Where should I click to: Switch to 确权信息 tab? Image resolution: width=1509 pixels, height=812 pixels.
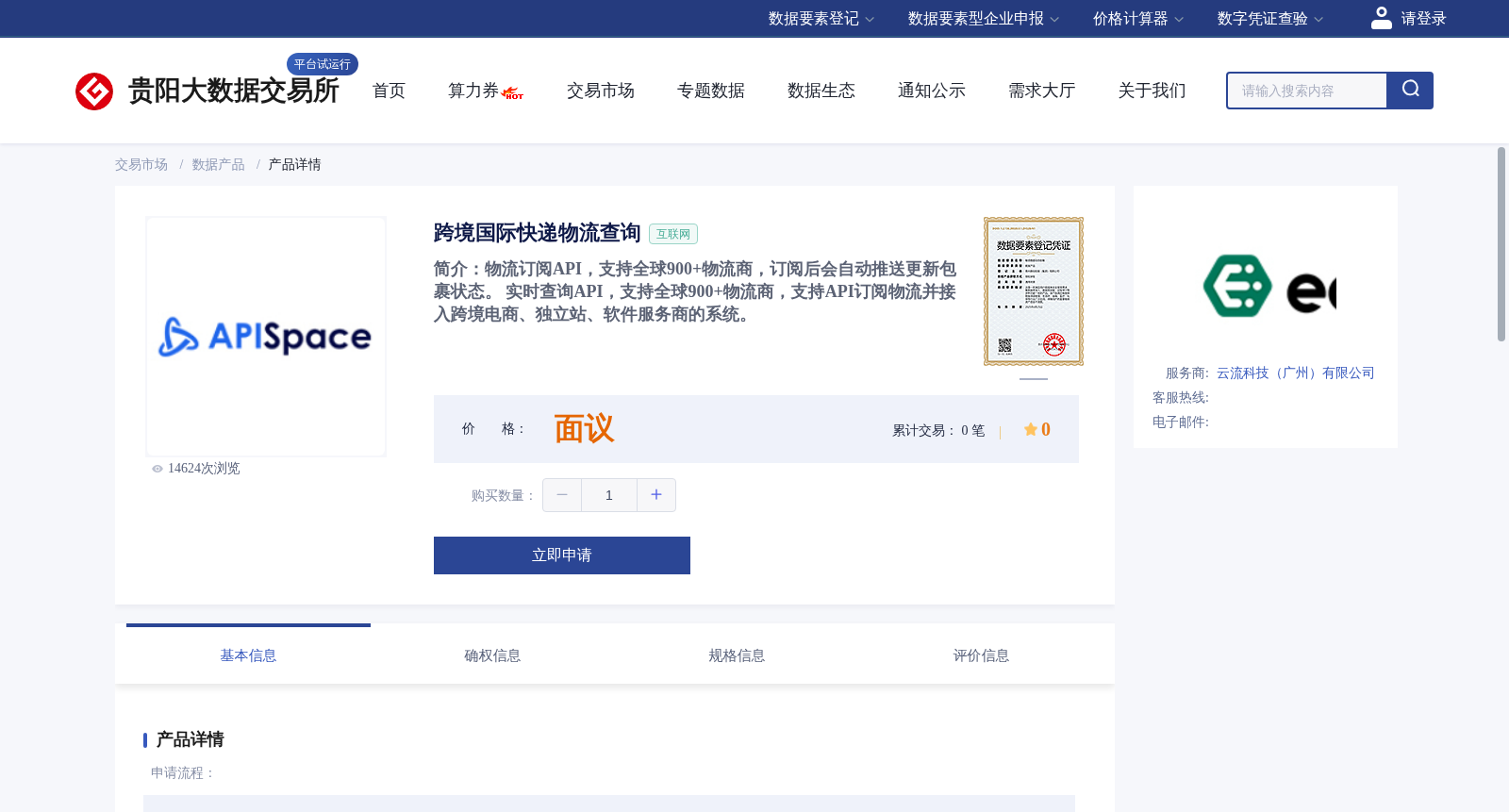[x=492, y=655]
